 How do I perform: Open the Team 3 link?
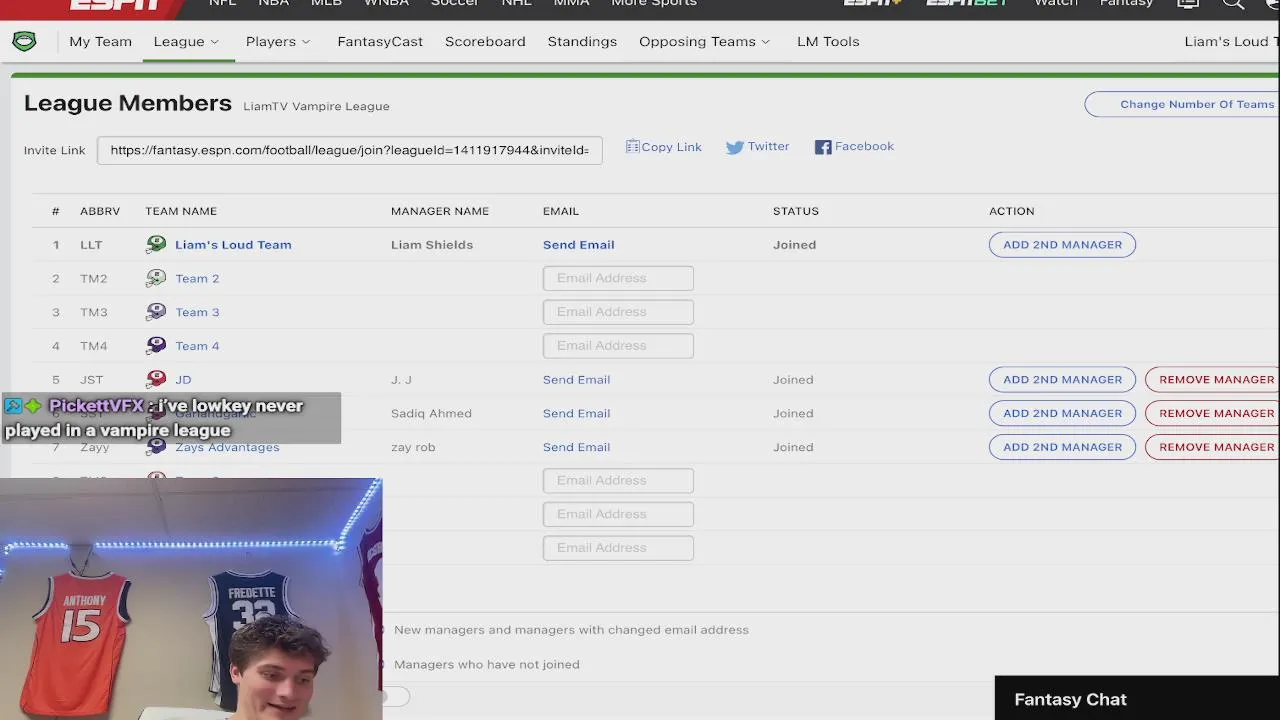197,312
